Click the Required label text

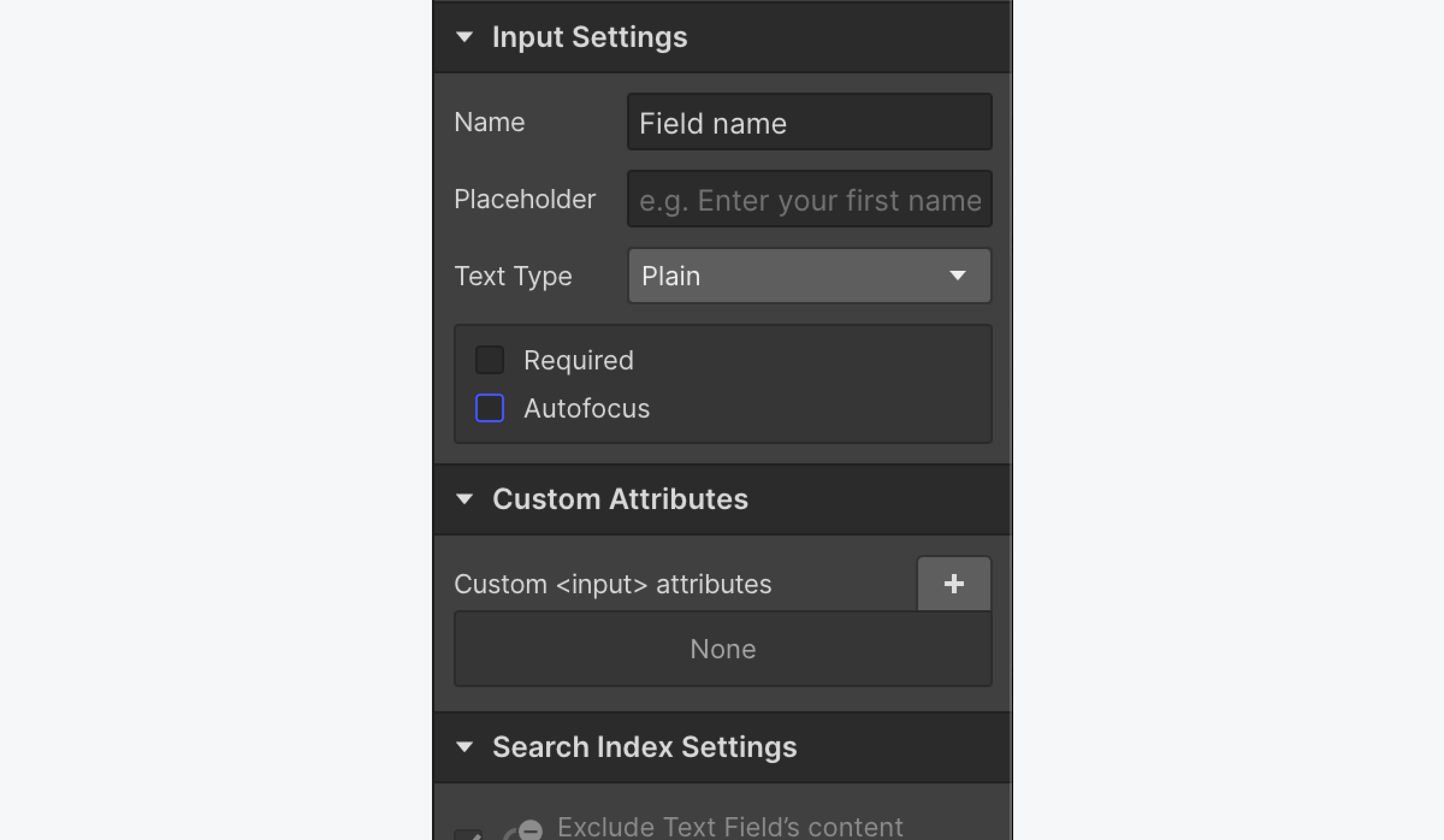click(578, 360)
